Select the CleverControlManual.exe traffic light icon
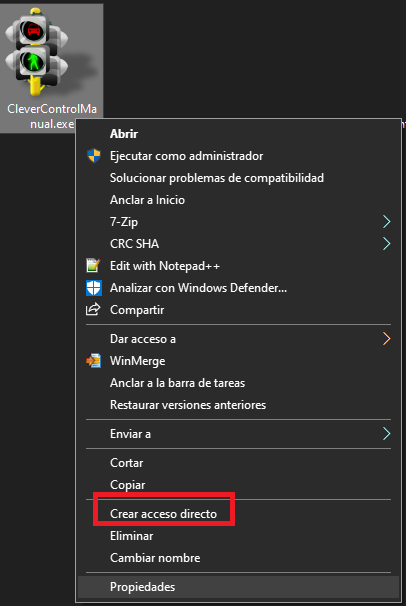The image size is (406, 606). [37, 51]
